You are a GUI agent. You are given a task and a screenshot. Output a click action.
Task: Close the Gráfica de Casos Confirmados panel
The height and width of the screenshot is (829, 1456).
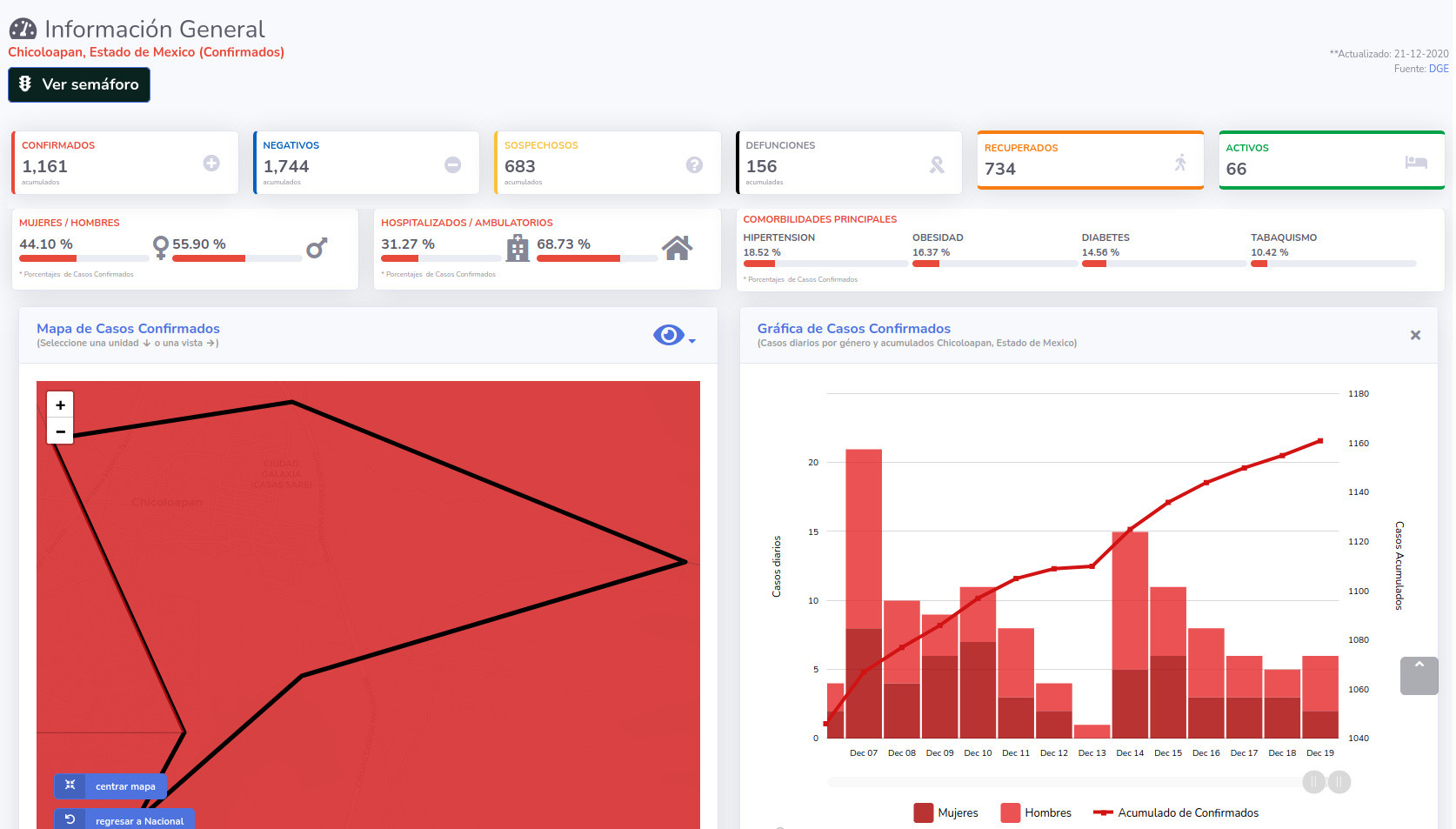1415,335
